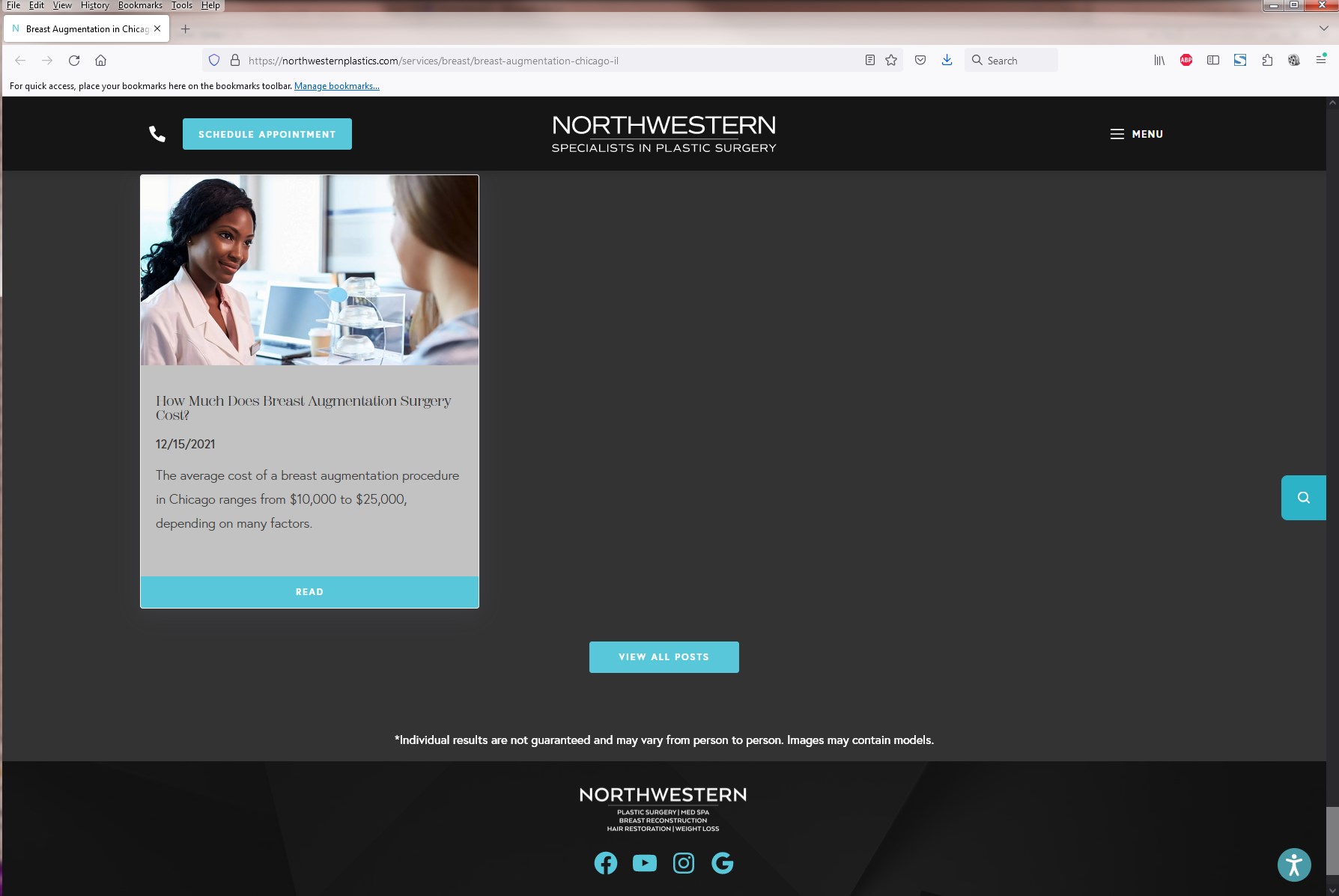The height and width of the screenshot is (896, 1339).
Task: Select the Breast Augmentation in Chicago tab
Action: (x=87, y=29)
